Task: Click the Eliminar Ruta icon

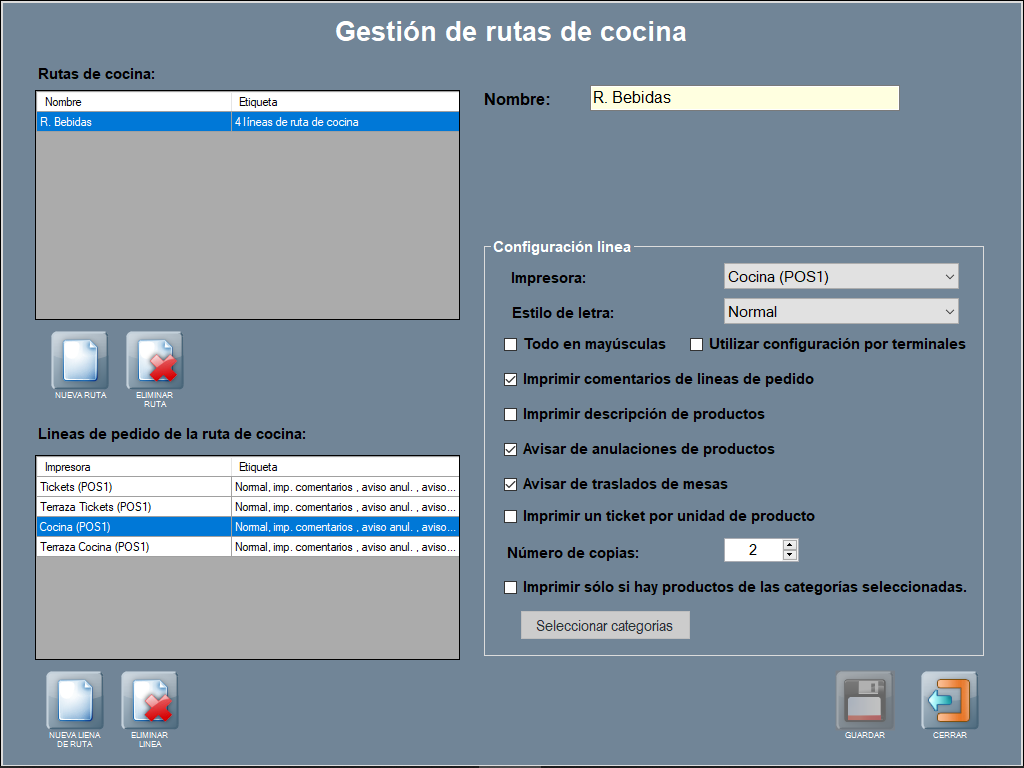Action: [x=154, y=360]
